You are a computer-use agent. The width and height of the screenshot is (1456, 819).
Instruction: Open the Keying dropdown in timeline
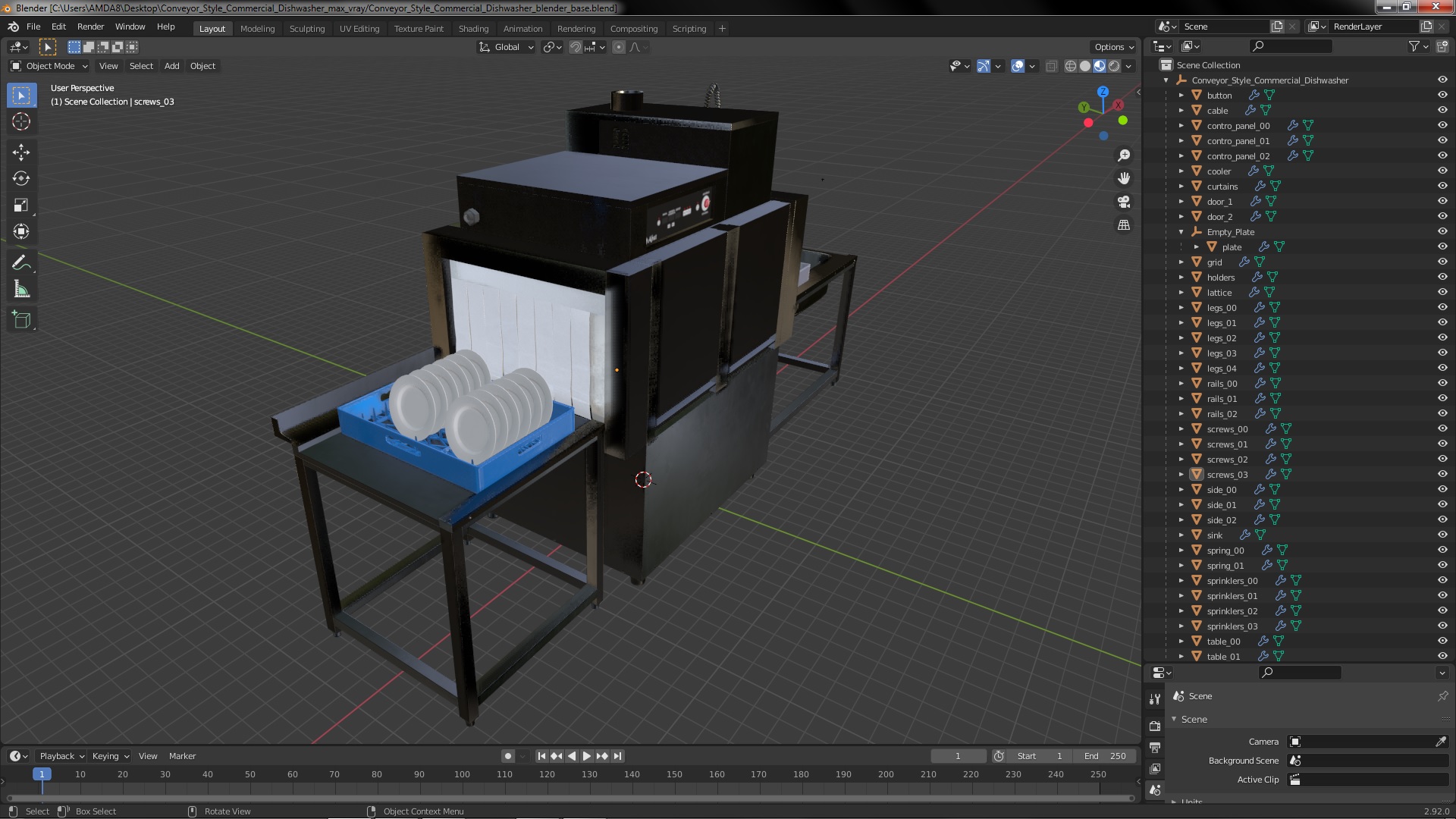coord(110,756)
